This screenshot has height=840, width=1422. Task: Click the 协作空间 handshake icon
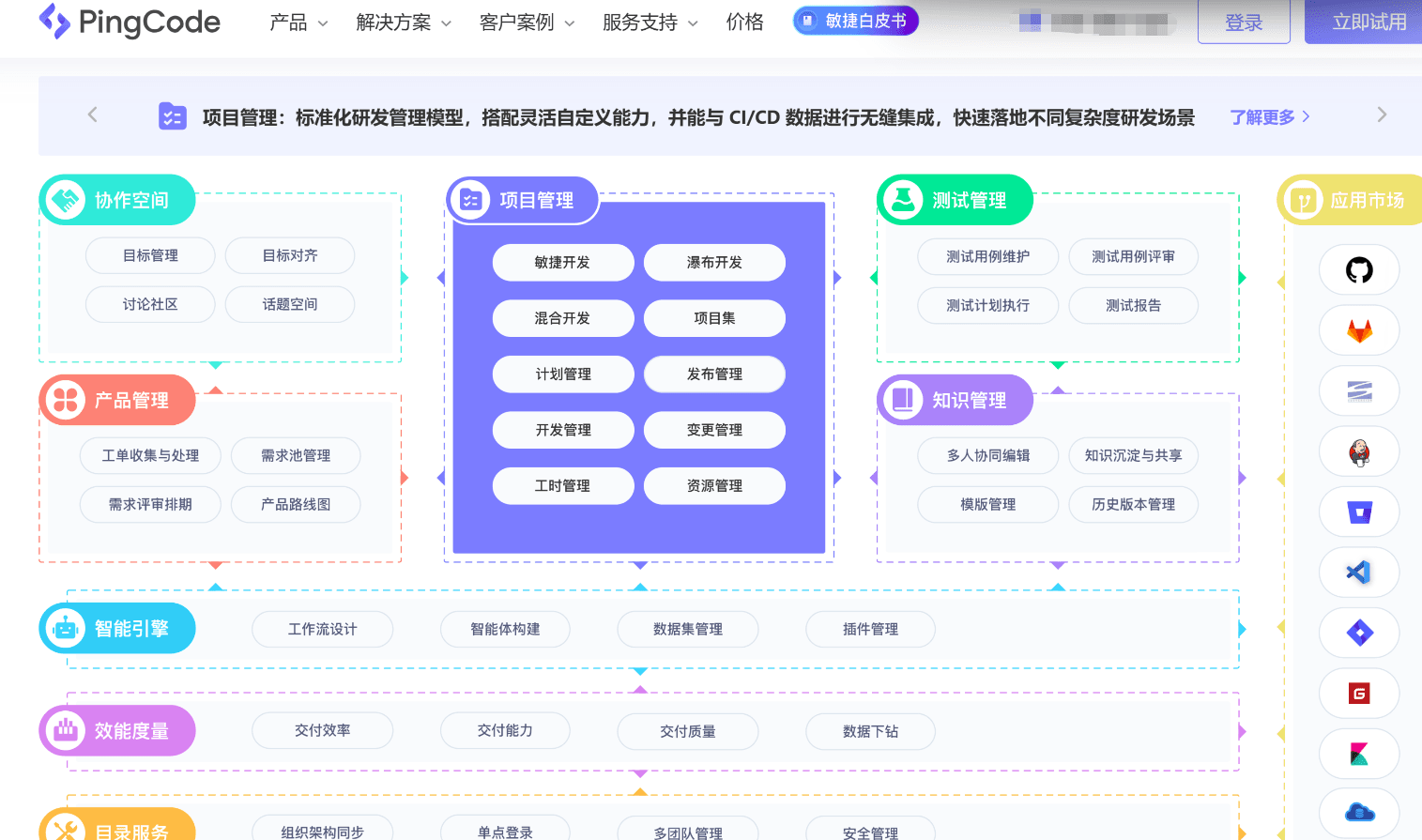(66, 200)
